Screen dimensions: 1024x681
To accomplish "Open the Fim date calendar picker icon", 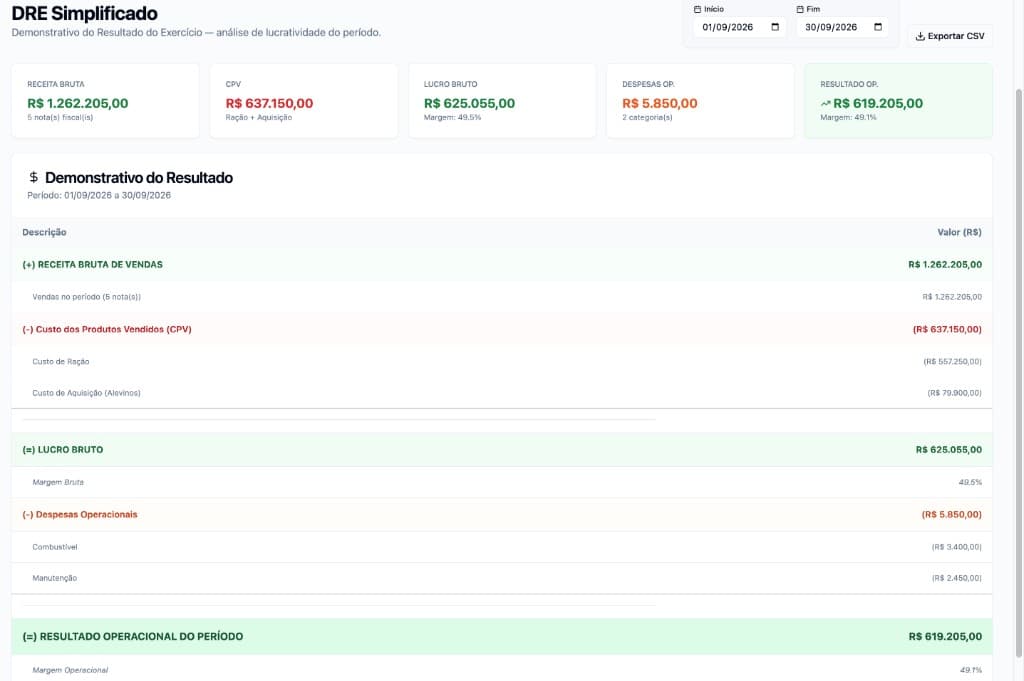I will [x=878, y=27].
